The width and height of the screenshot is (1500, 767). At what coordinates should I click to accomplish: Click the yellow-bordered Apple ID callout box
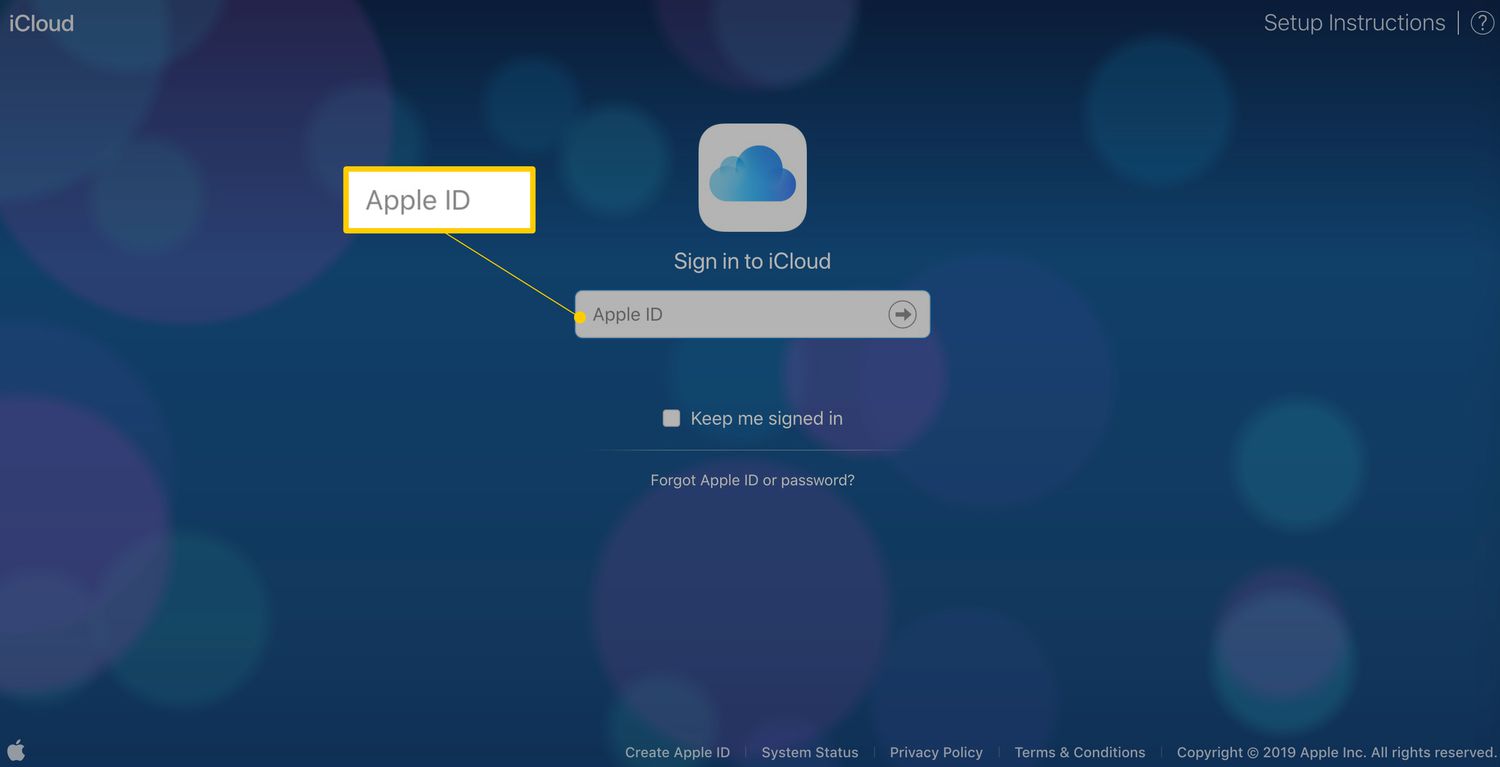[x=439, y=200]
